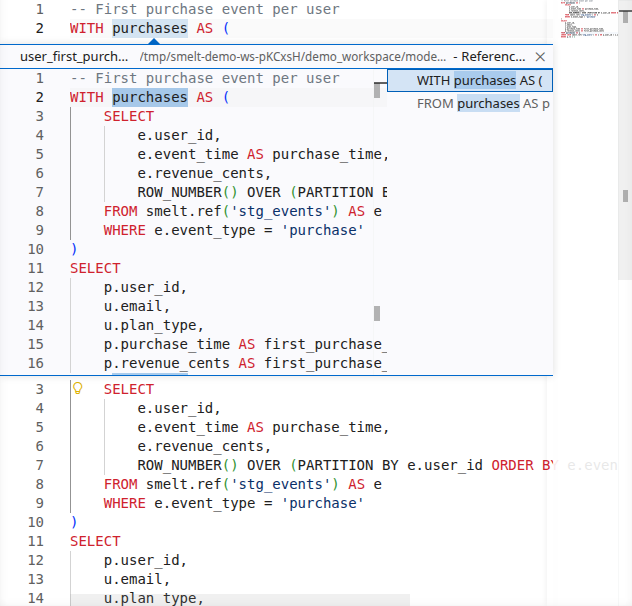Click the /tmp/smelt-demo workspace path in peek header
Viewport: 632px width, 606px height.
click(x=294, y=57)
